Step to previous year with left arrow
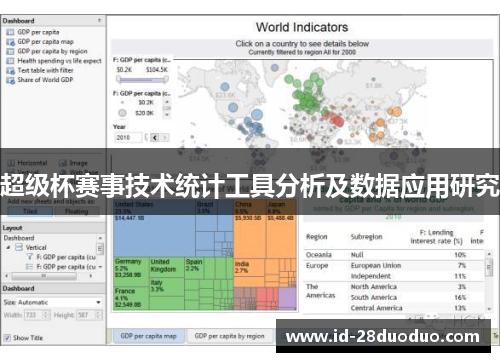500x362 pixels. 155,137
